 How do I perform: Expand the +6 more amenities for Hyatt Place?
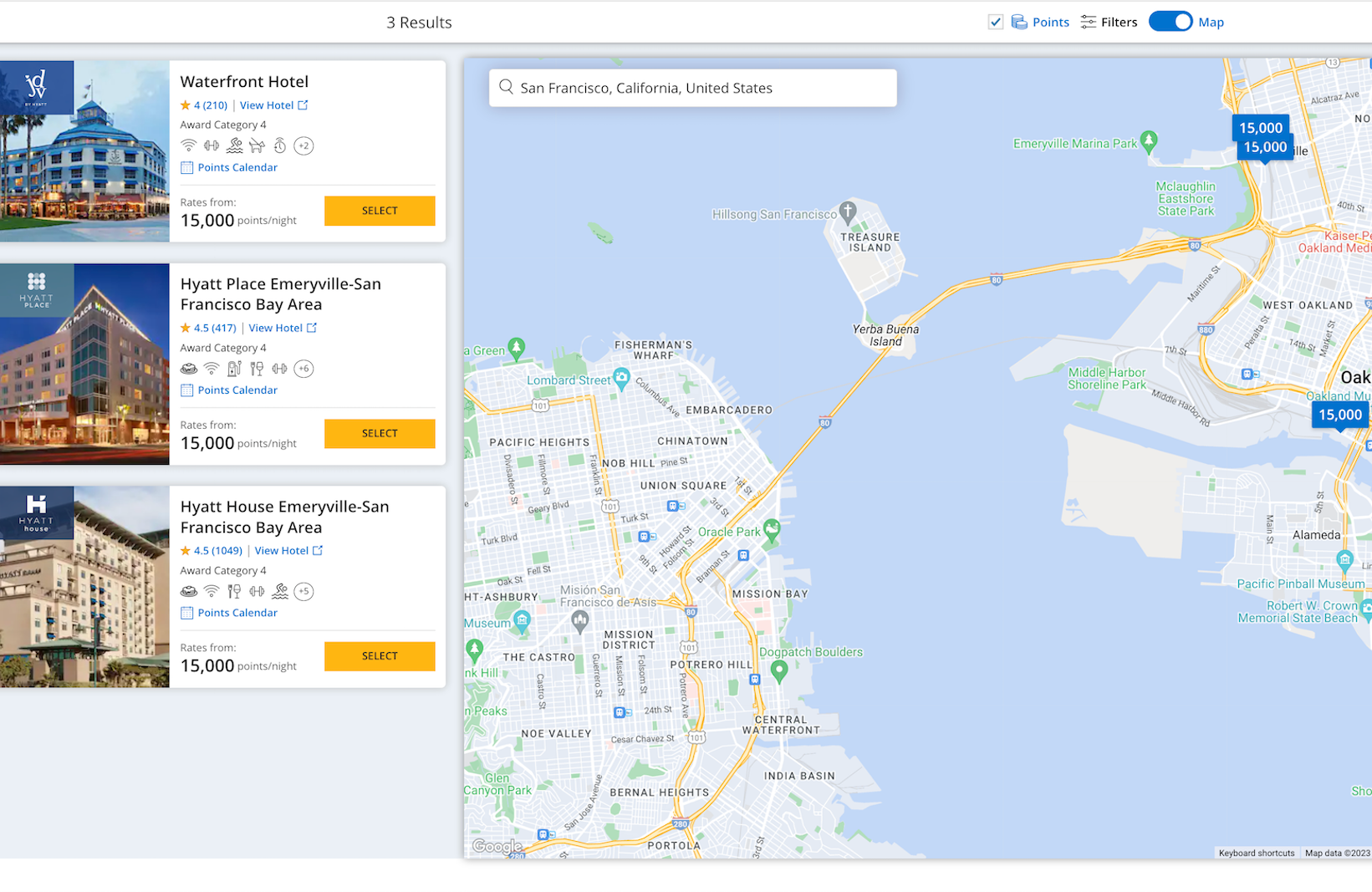(x=303, y=369)
